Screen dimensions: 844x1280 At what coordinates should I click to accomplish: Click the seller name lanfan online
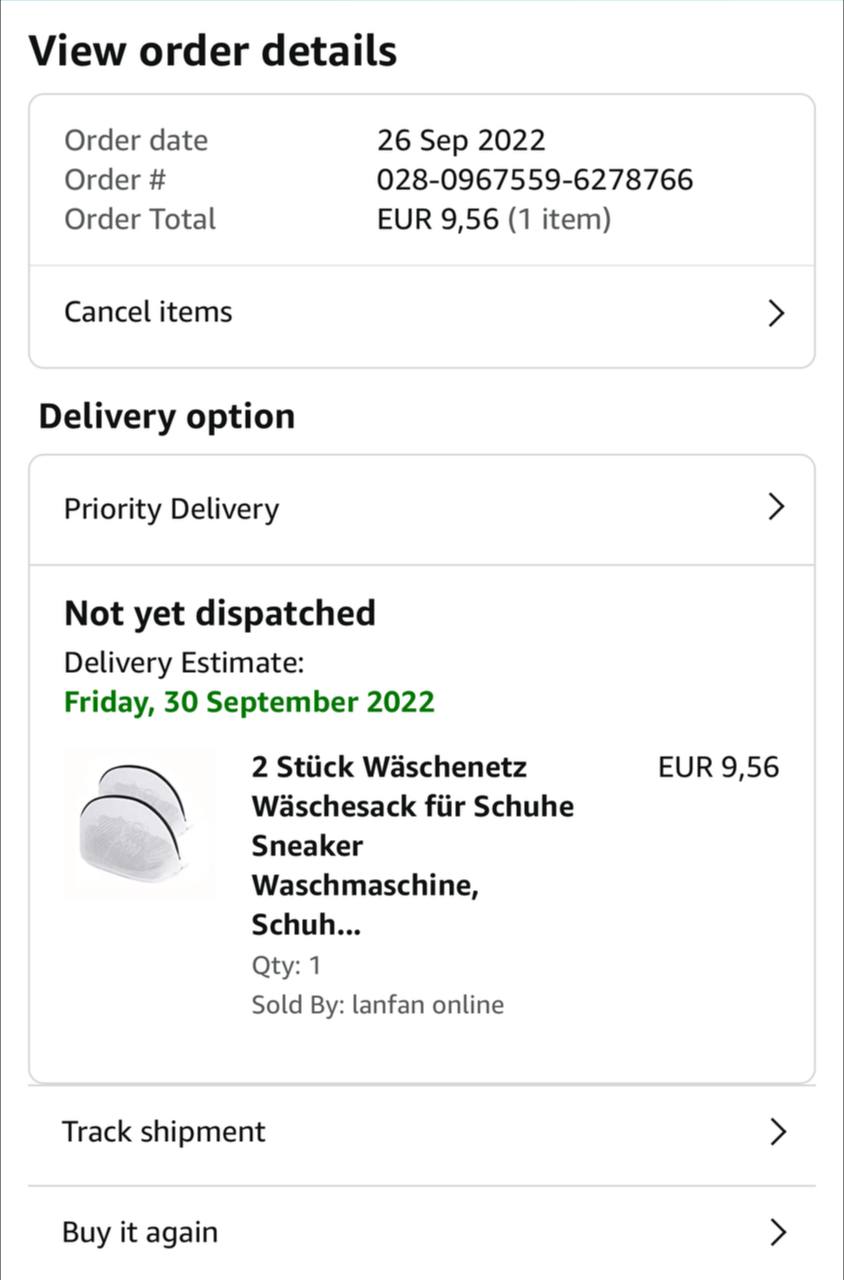427,1005
